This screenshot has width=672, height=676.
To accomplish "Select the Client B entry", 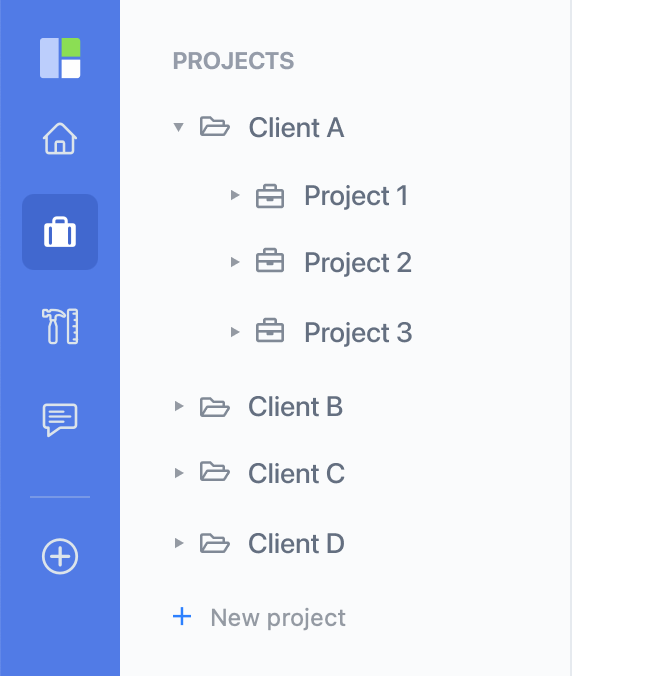I will (x=259, y=407).
